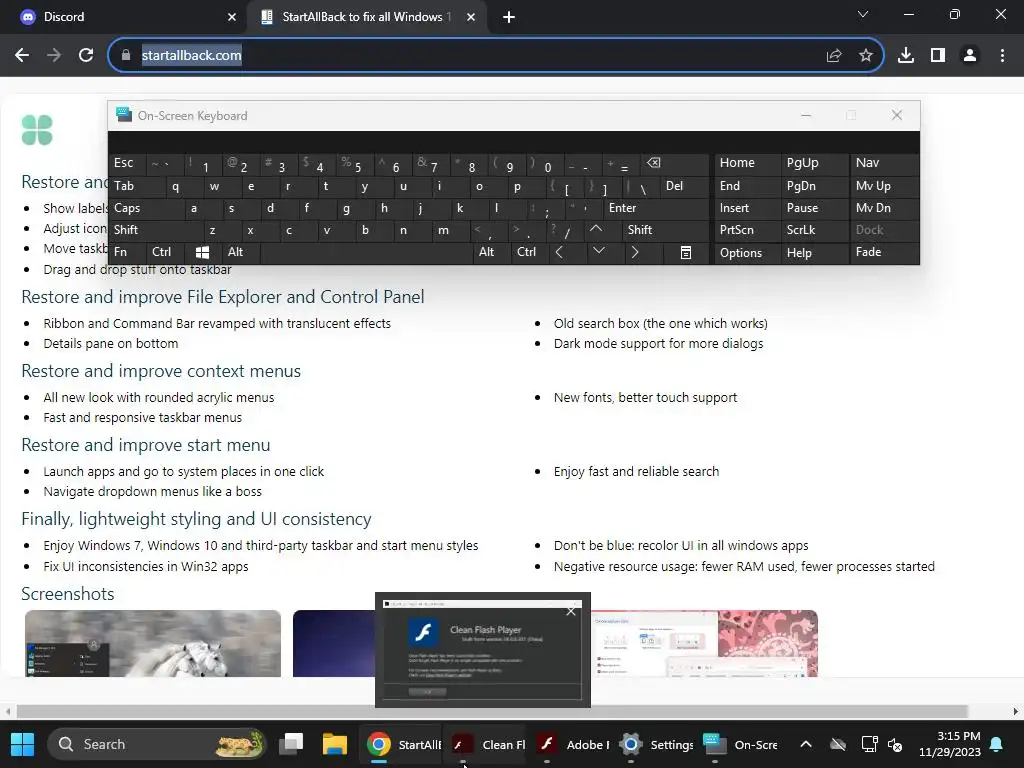Click the StartAllBack green clover logo
This screenshot has height=768, width=1024.
click(x=37, y=130)
